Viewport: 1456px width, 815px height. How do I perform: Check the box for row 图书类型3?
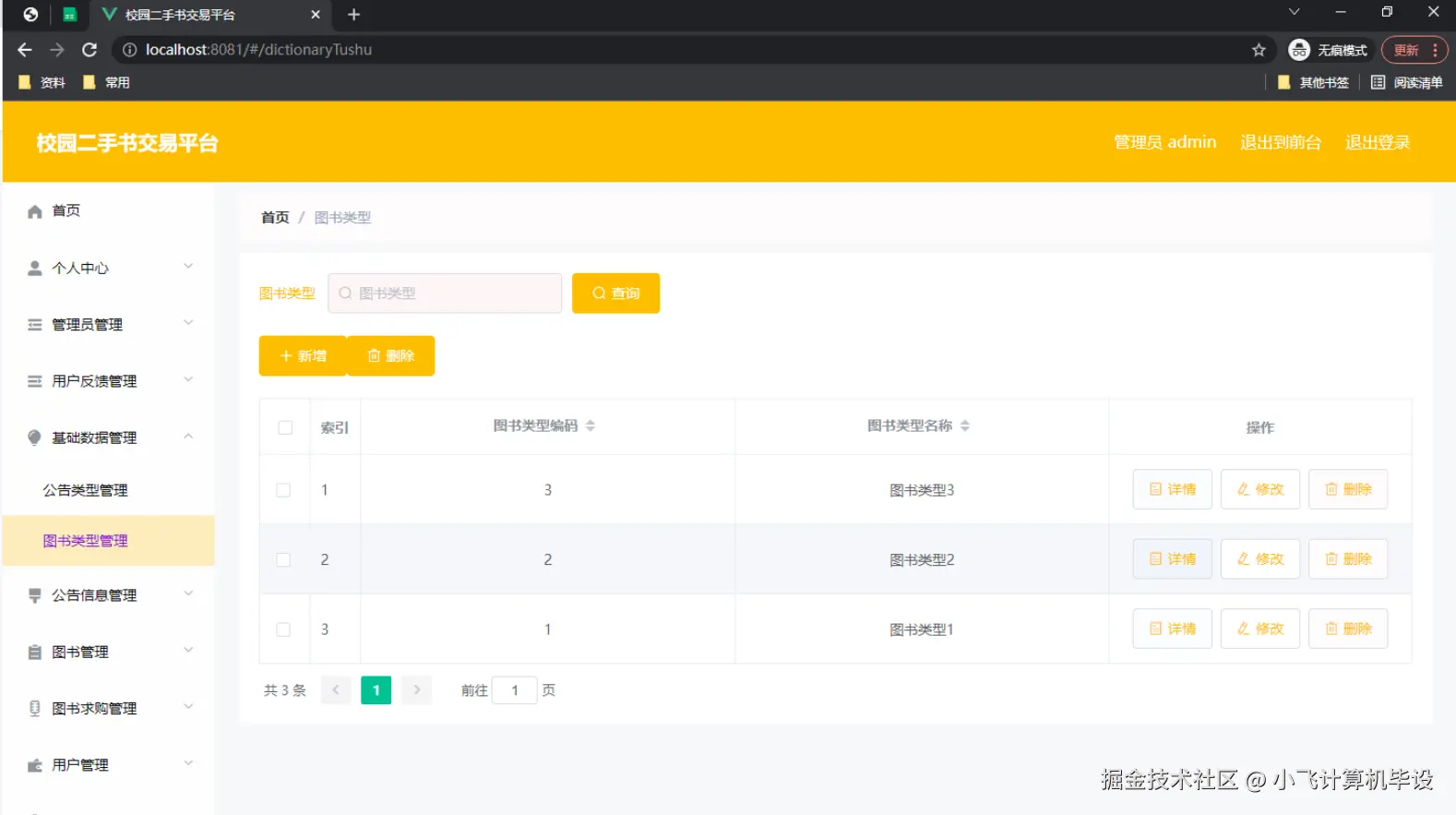click(x=283, y=490)
